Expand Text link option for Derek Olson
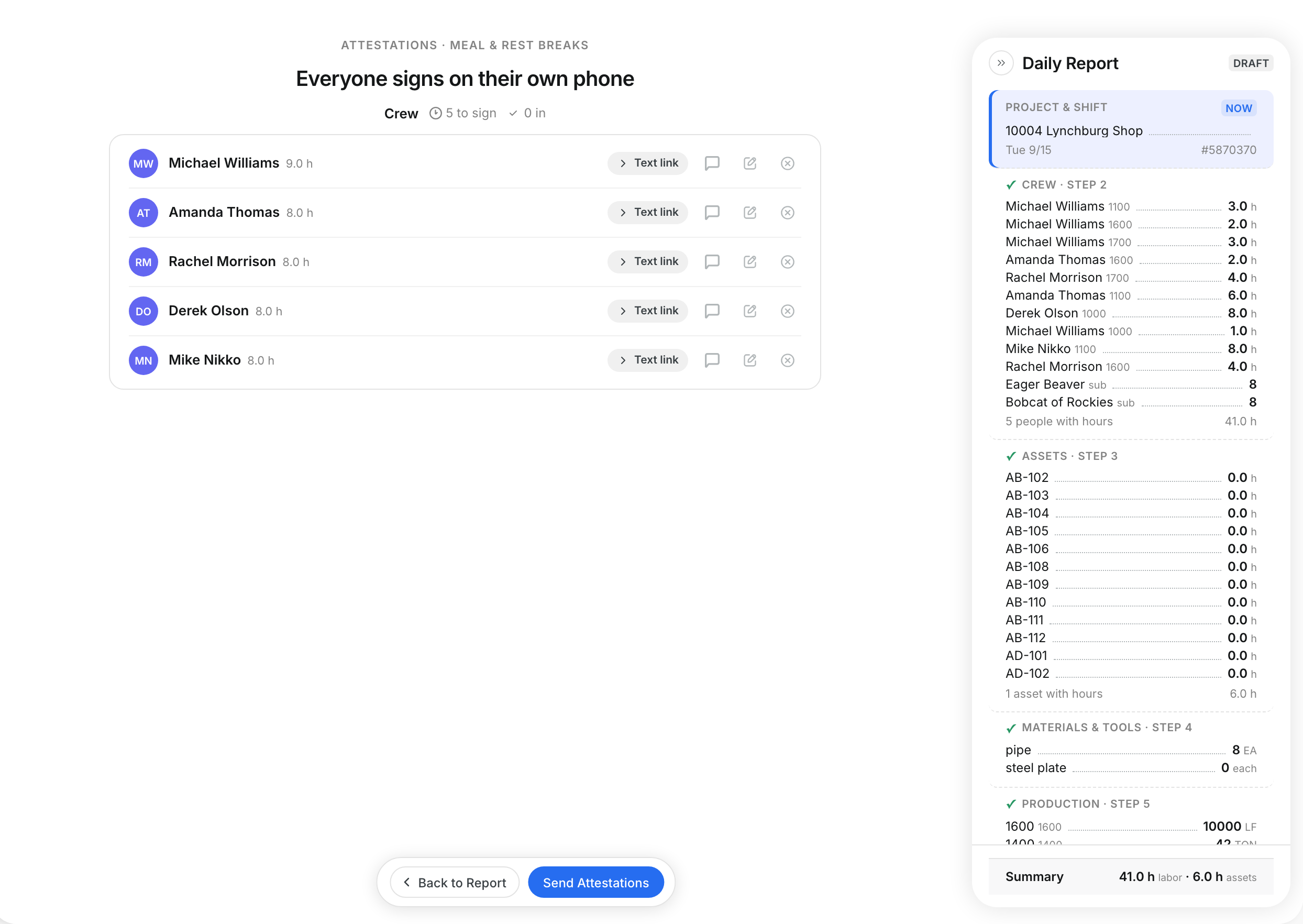 (x=647, y=311)
